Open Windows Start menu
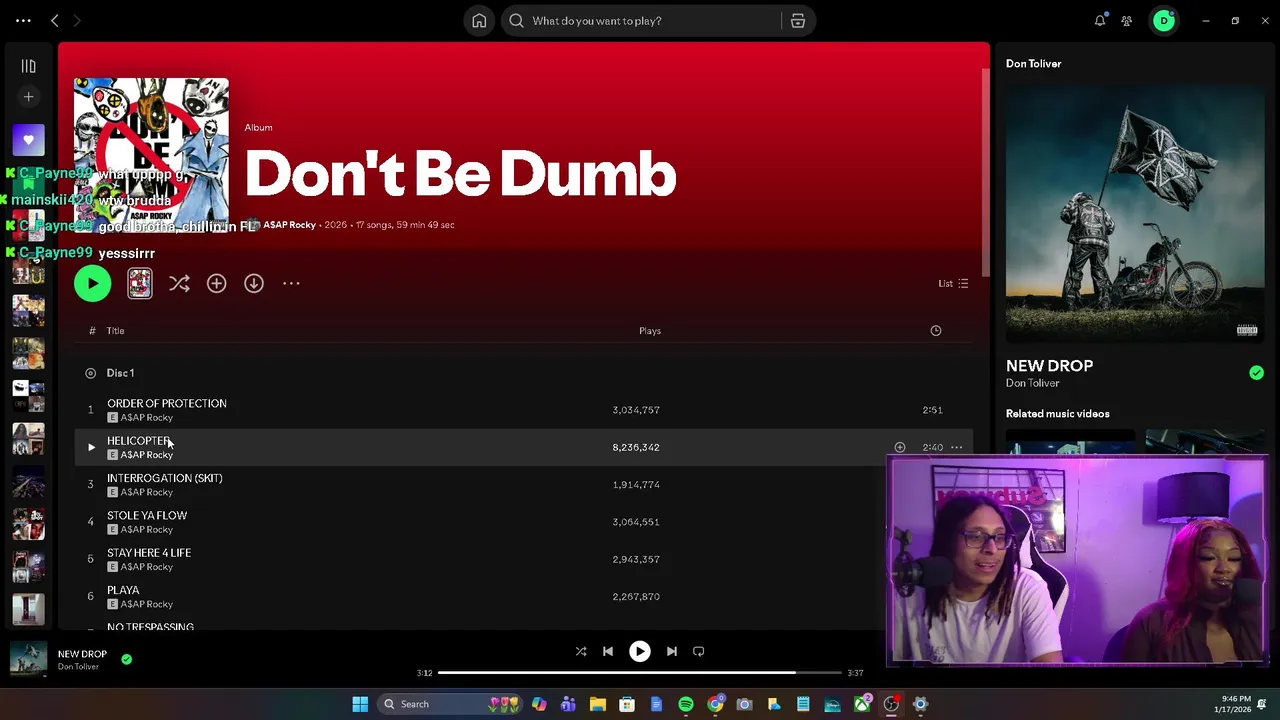Image resolution: width=1280 pixels, height=720 pixels. pos(360,704)
